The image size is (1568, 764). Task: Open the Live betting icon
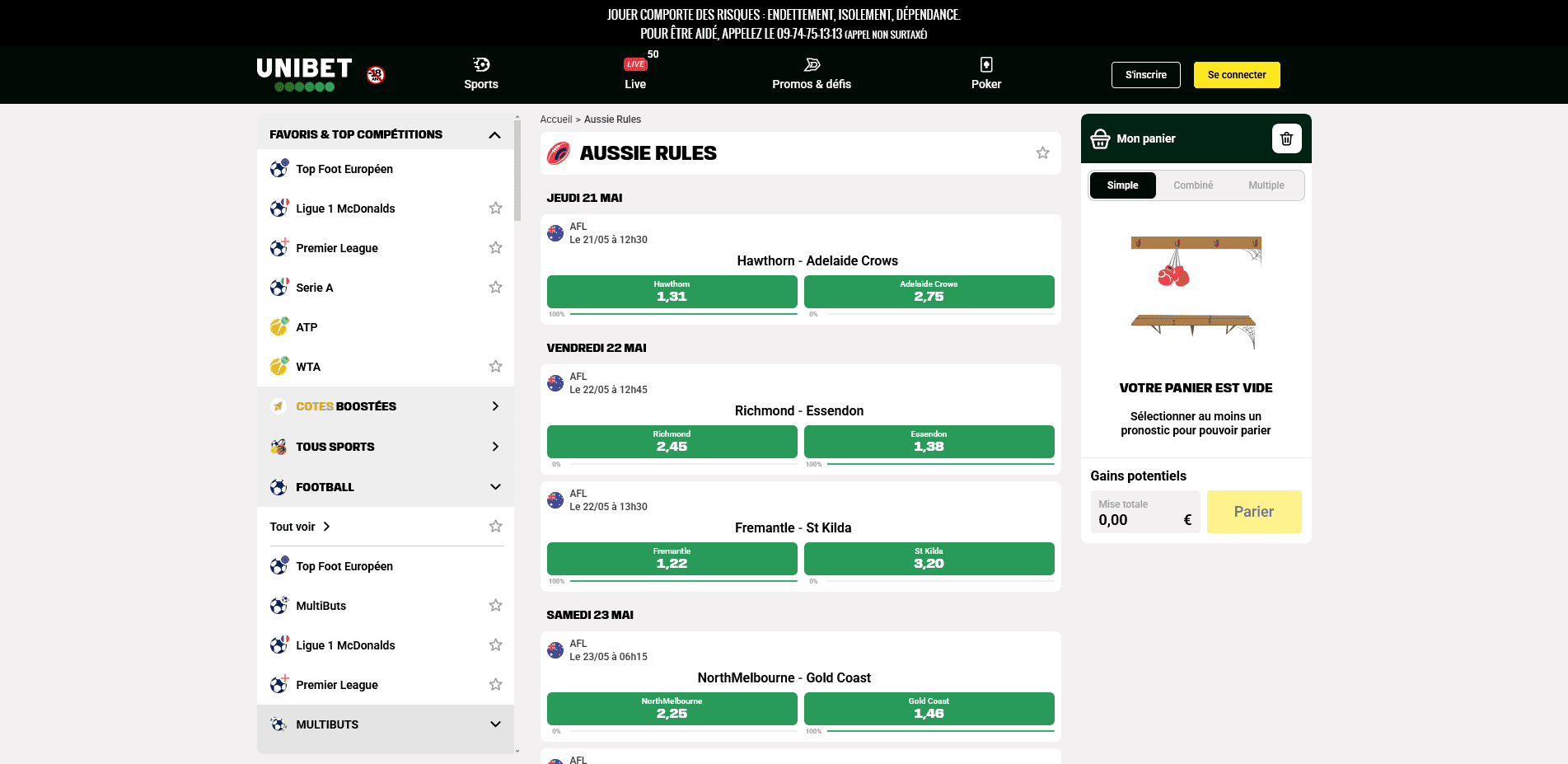(x=635, y=64)
